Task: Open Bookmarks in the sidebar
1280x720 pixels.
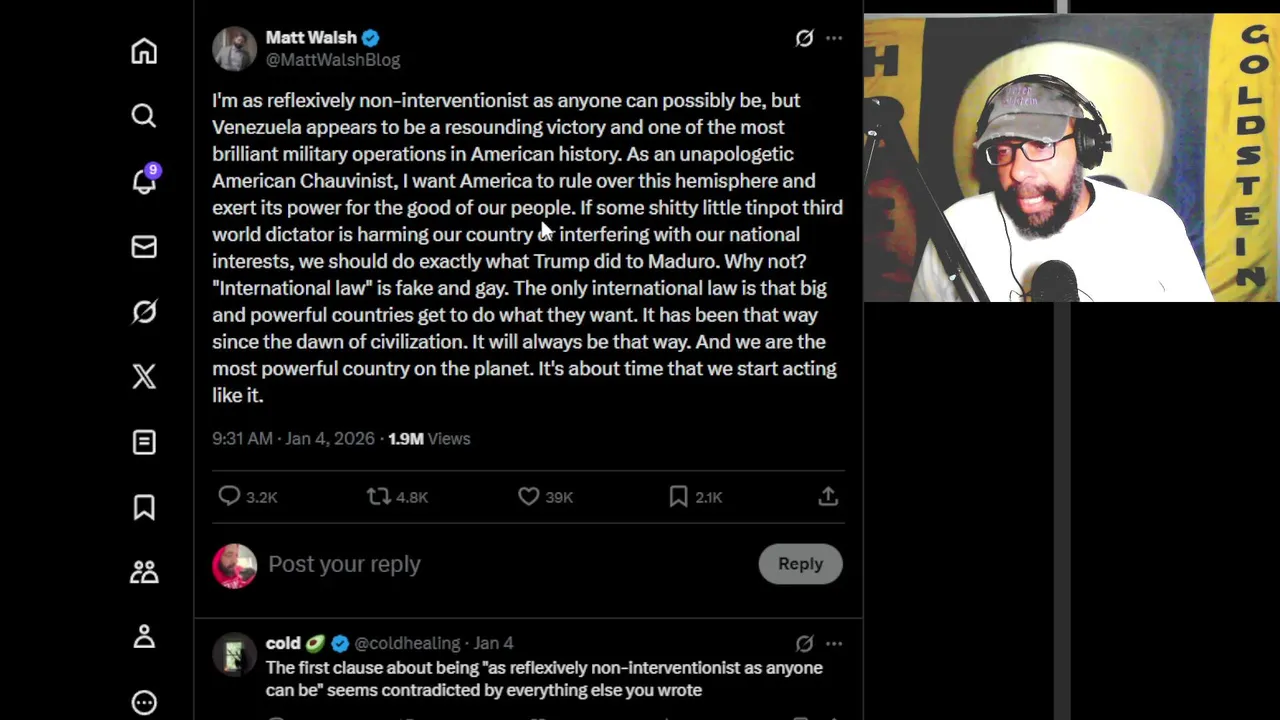Action: [x=144, y=507]
